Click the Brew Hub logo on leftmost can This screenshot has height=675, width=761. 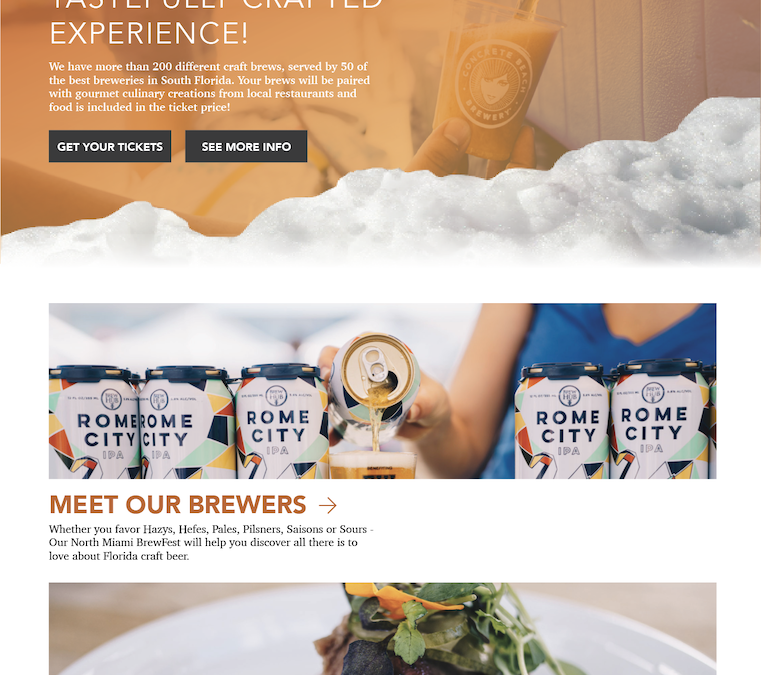112,398
